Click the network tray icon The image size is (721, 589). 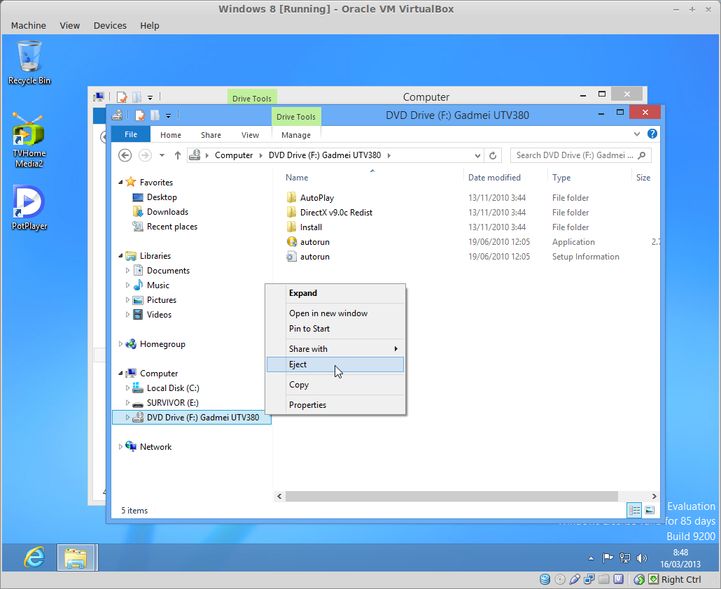pyautogui.click(x=624, y=558)
